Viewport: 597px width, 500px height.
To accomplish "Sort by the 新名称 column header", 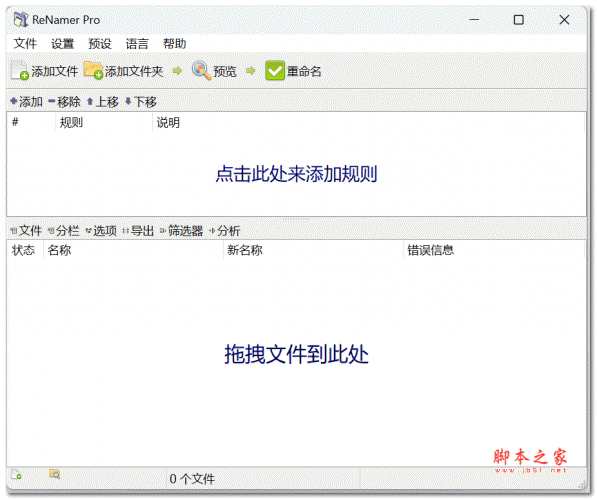I will (313, 250).
